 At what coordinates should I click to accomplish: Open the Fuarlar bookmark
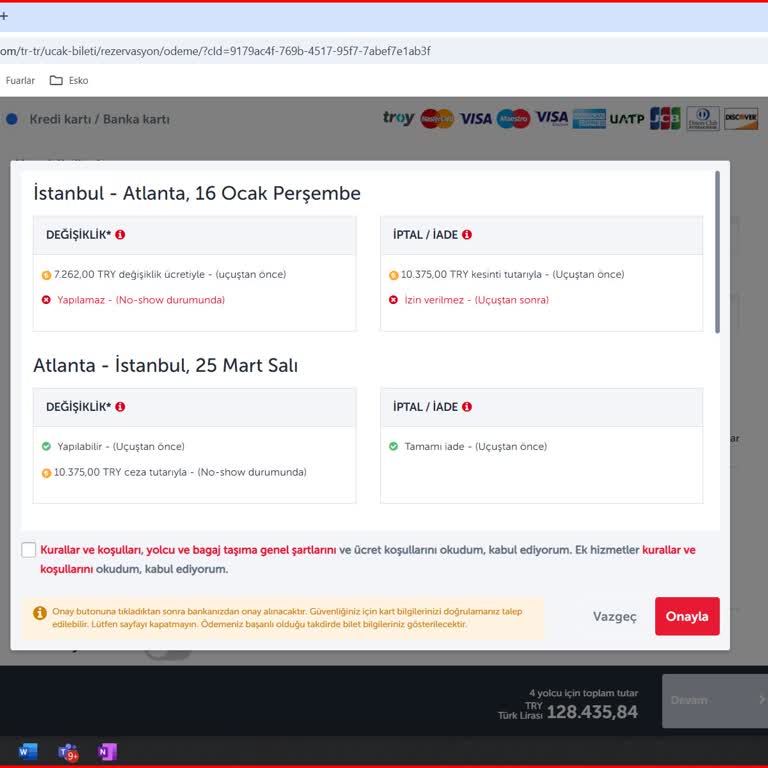(20, 80)
